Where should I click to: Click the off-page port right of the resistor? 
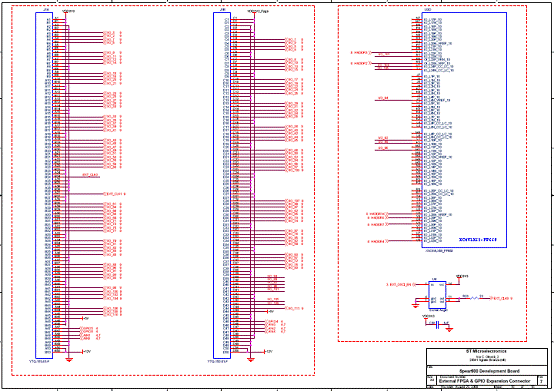(501, 298)
